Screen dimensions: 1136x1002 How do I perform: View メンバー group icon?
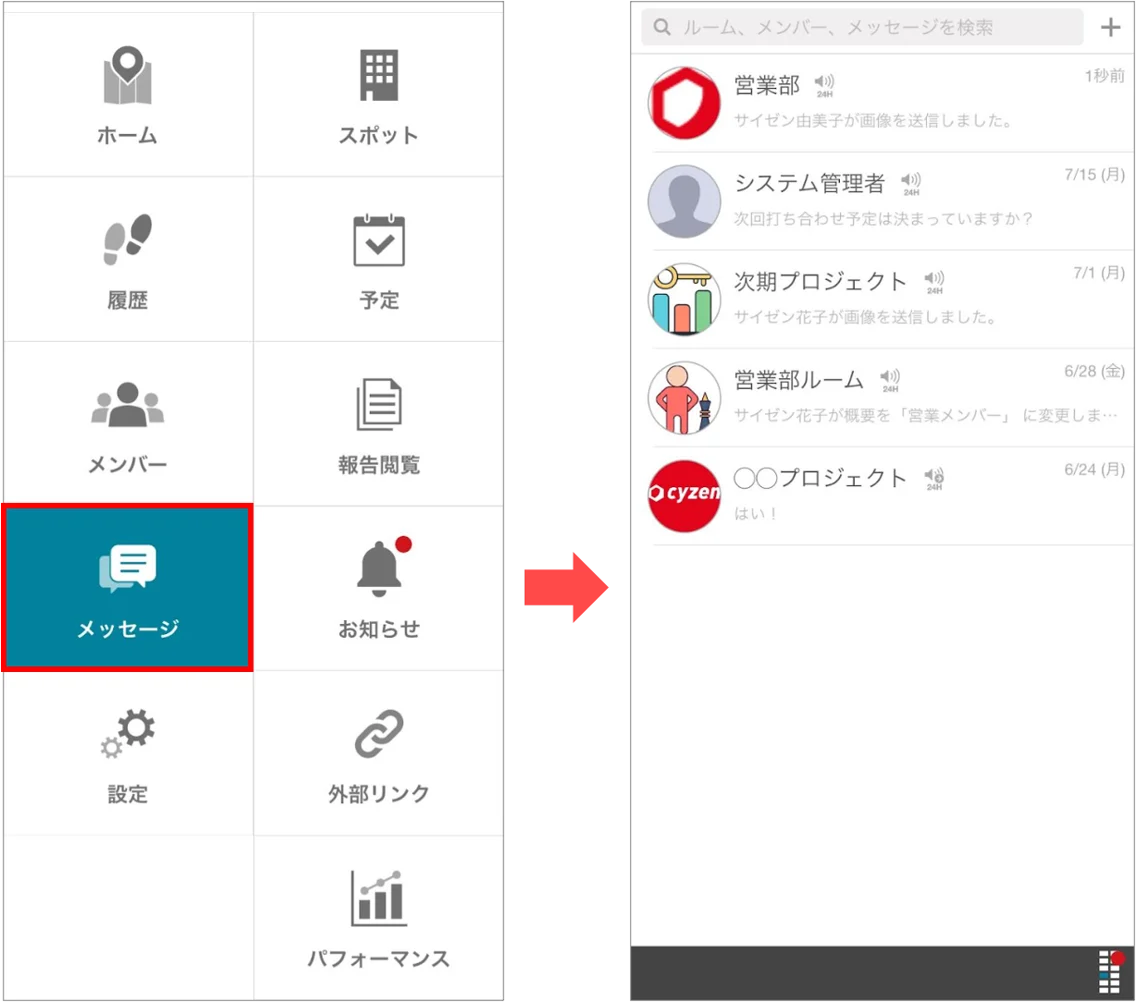tap(128, 404)
